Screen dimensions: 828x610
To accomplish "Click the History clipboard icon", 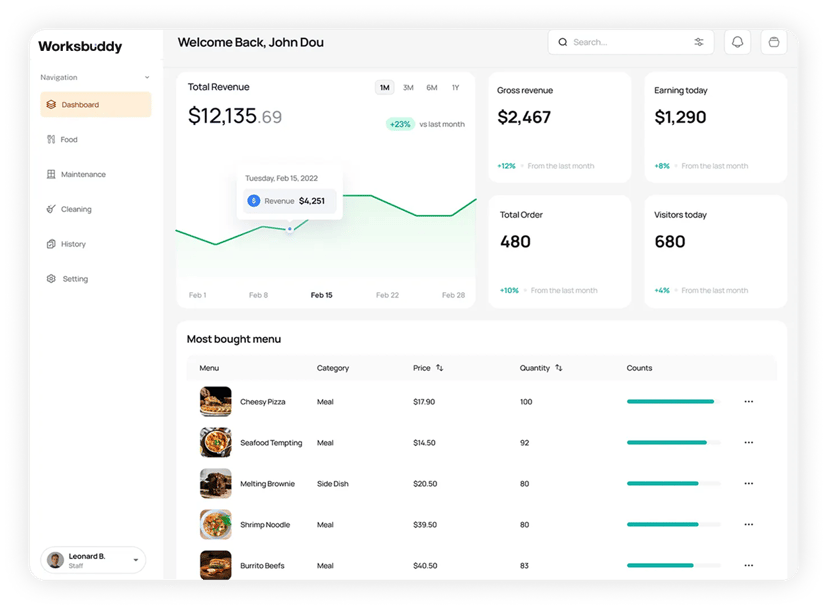I will [x=51, y=244].
